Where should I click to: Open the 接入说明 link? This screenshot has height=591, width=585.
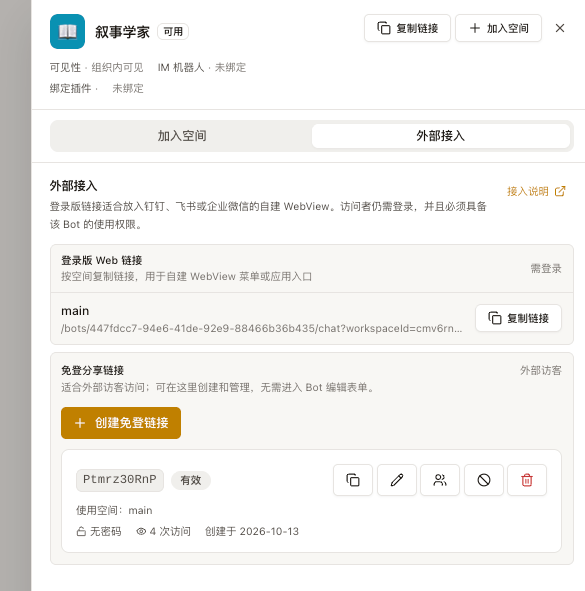(x=536, y=191)
